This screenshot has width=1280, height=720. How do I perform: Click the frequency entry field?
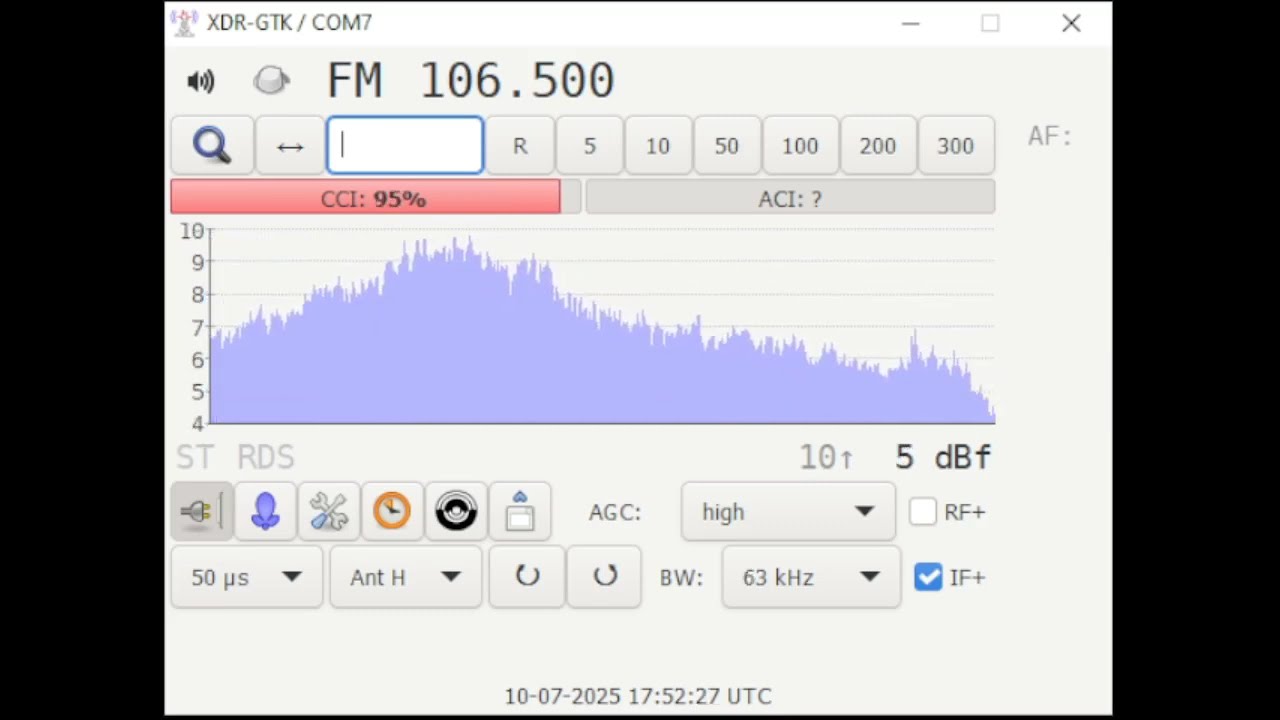(405, 146)
